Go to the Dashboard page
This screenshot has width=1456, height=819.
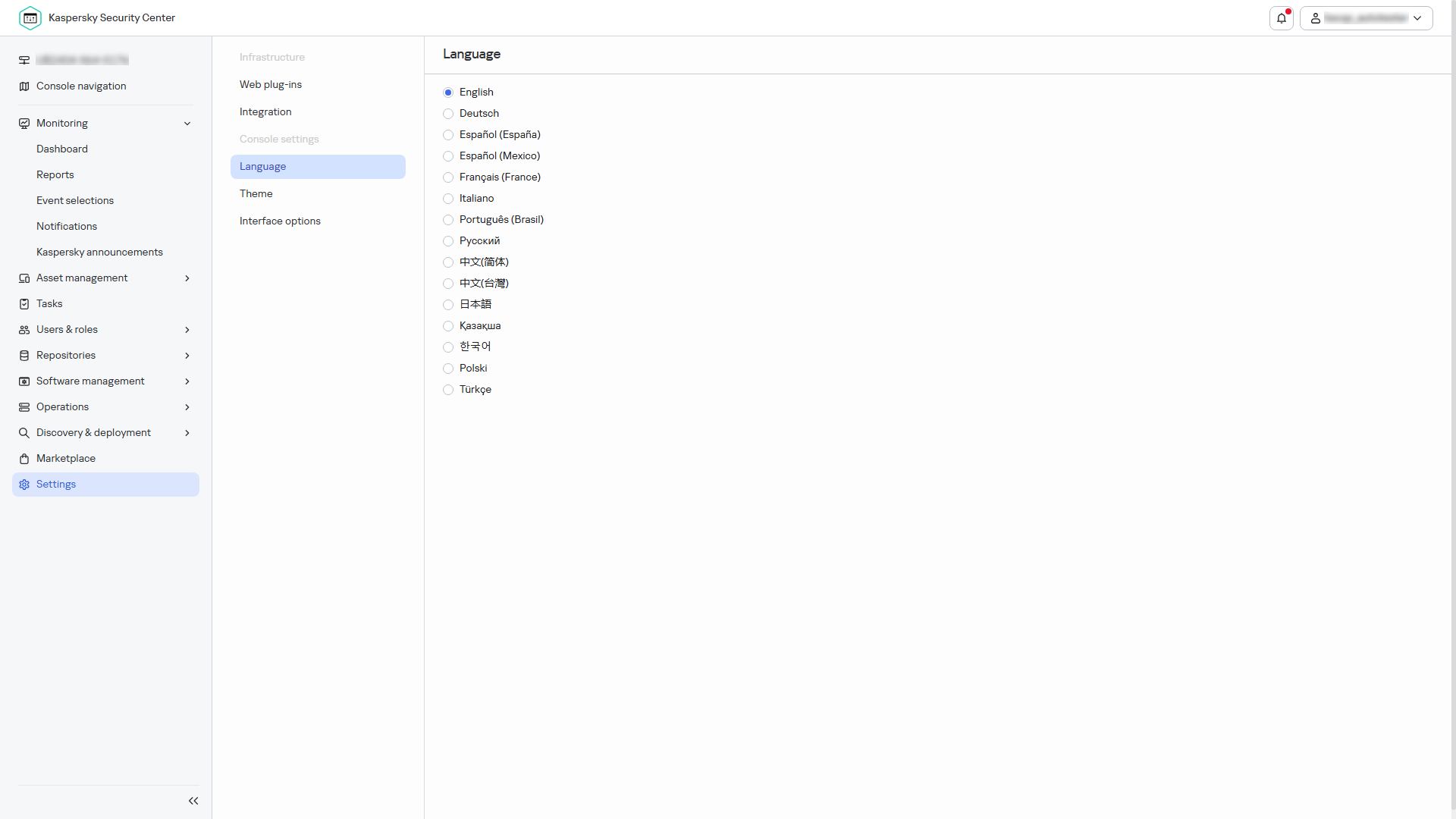62,149
